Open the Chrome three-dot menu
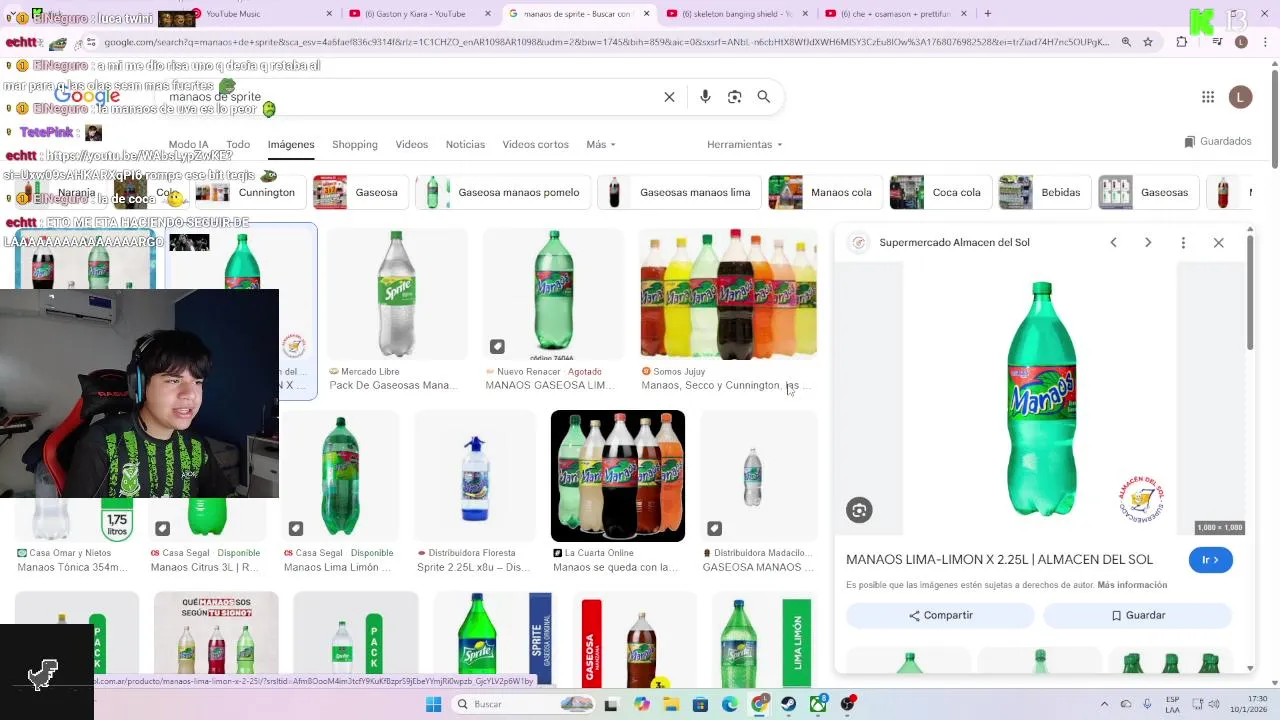The width and height of the screenshot is (1280, 720). [1267, 42]
